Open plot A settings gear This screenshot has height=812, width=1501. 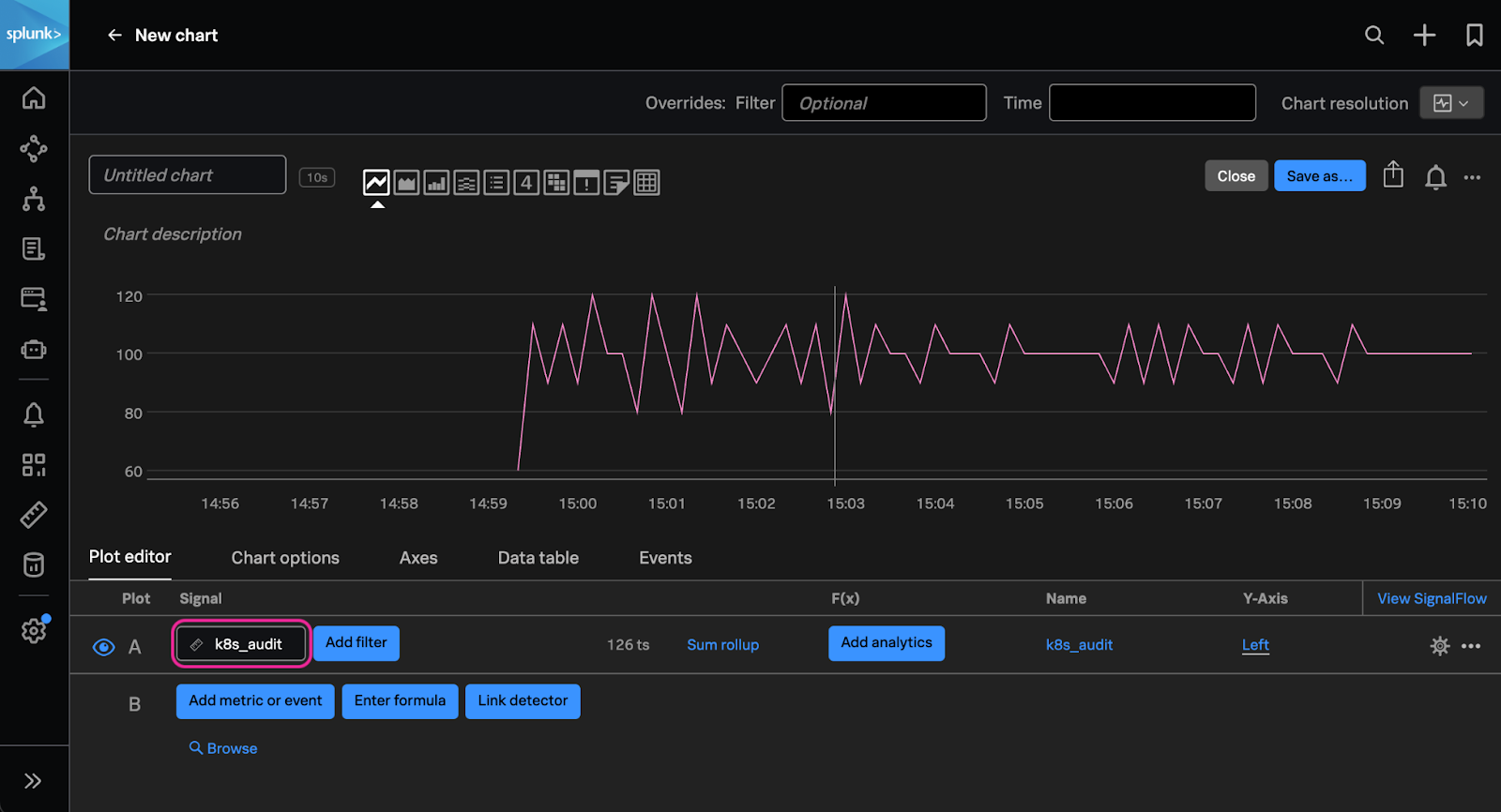[1439, 645]
